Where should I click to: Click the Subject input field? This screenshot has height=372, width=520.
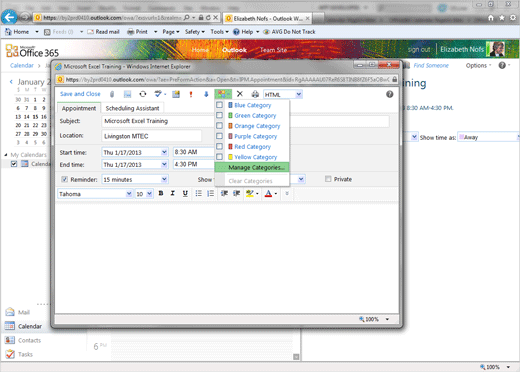245,121
